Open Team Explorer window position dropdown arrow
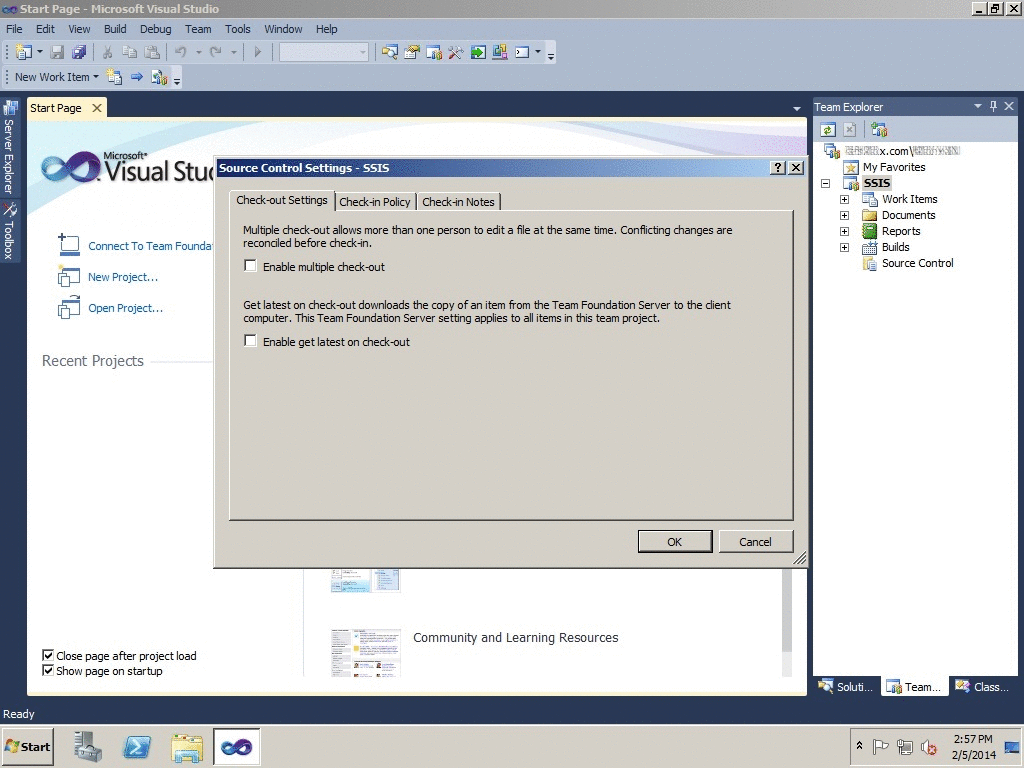Screen dimensions: 1024x768 [x=978, y=106]
